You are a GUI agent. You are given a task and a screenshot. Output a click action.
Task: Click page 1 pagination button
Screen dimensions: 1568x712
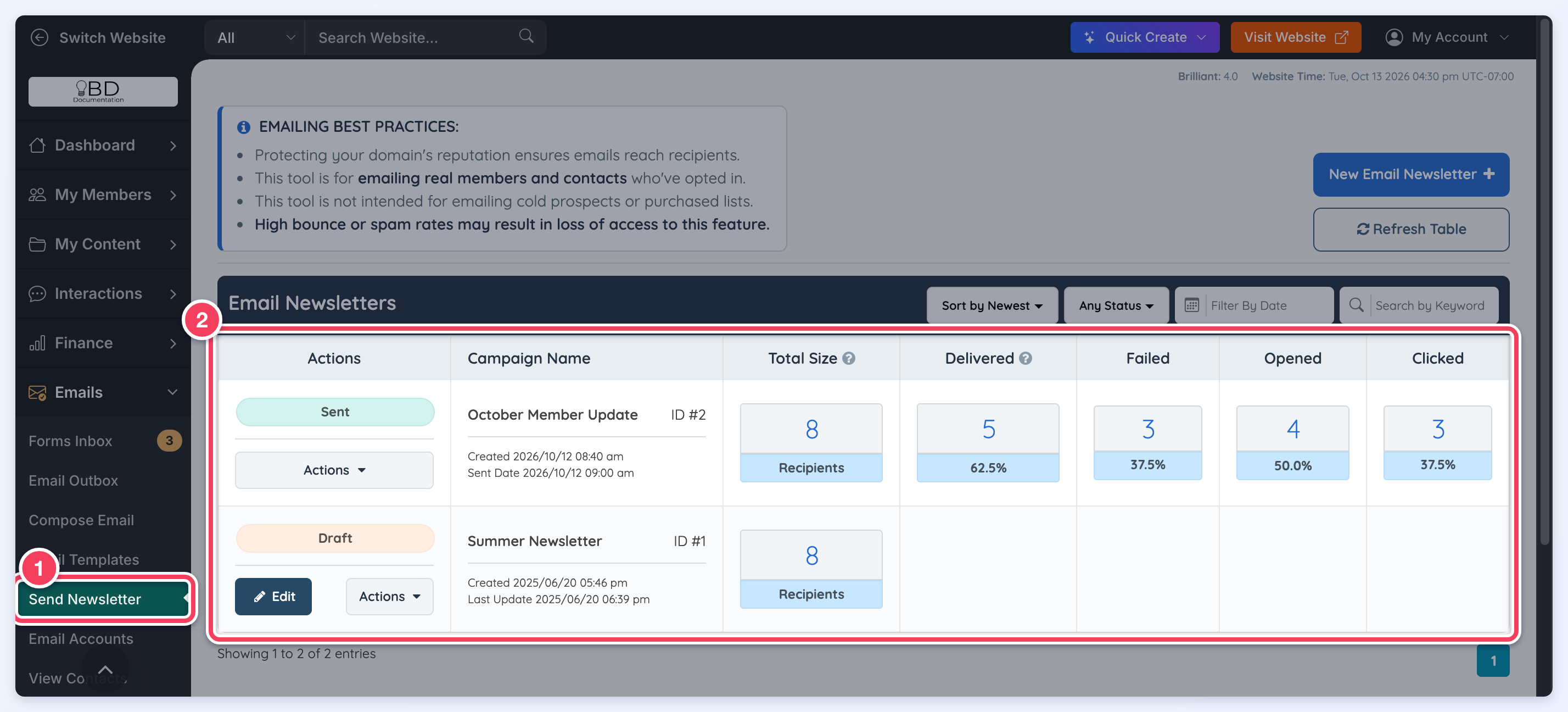click(1493, 660)
